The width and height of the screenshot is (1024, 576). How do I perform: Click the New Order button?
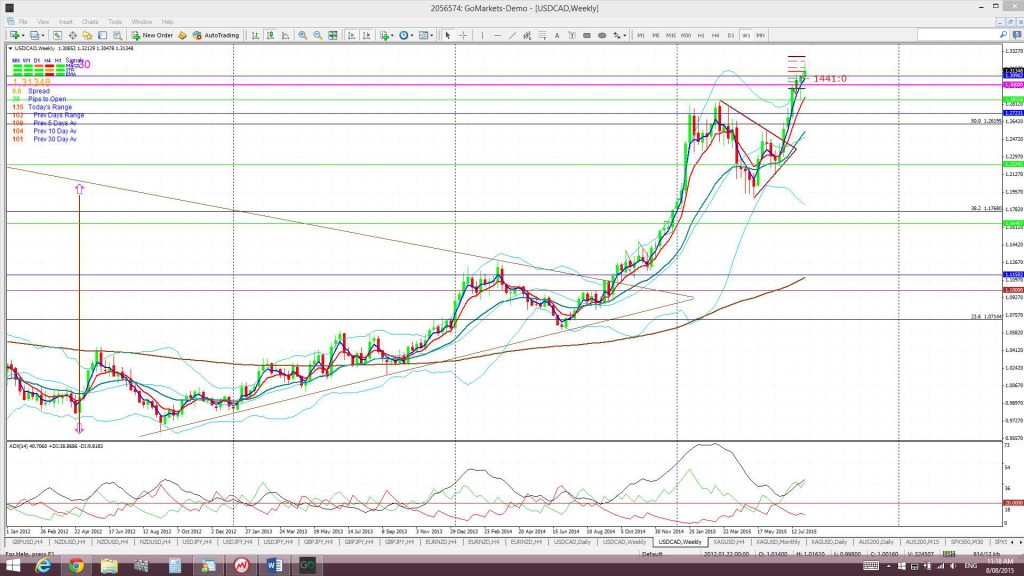tap(152, 35)
